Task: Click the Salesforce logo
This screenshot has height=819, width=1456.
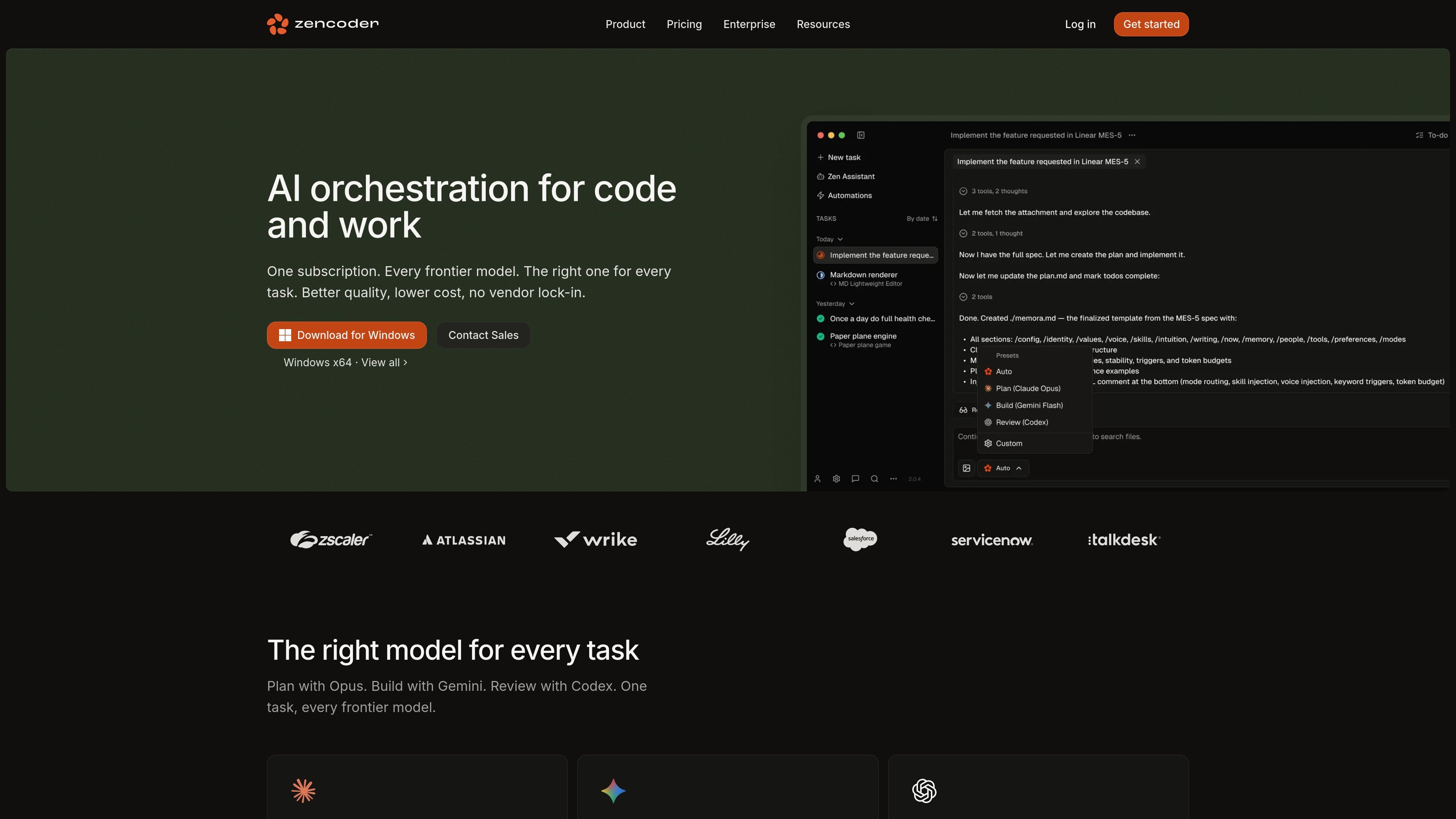Action: [x=860, y=539]
